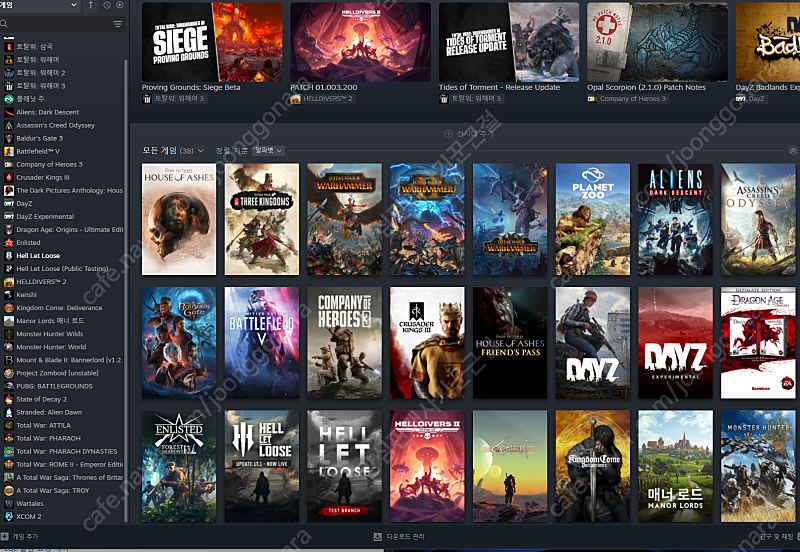Open the 알파벳 sort order dropdown
800x552 pixels.
[x=268, y=150]
